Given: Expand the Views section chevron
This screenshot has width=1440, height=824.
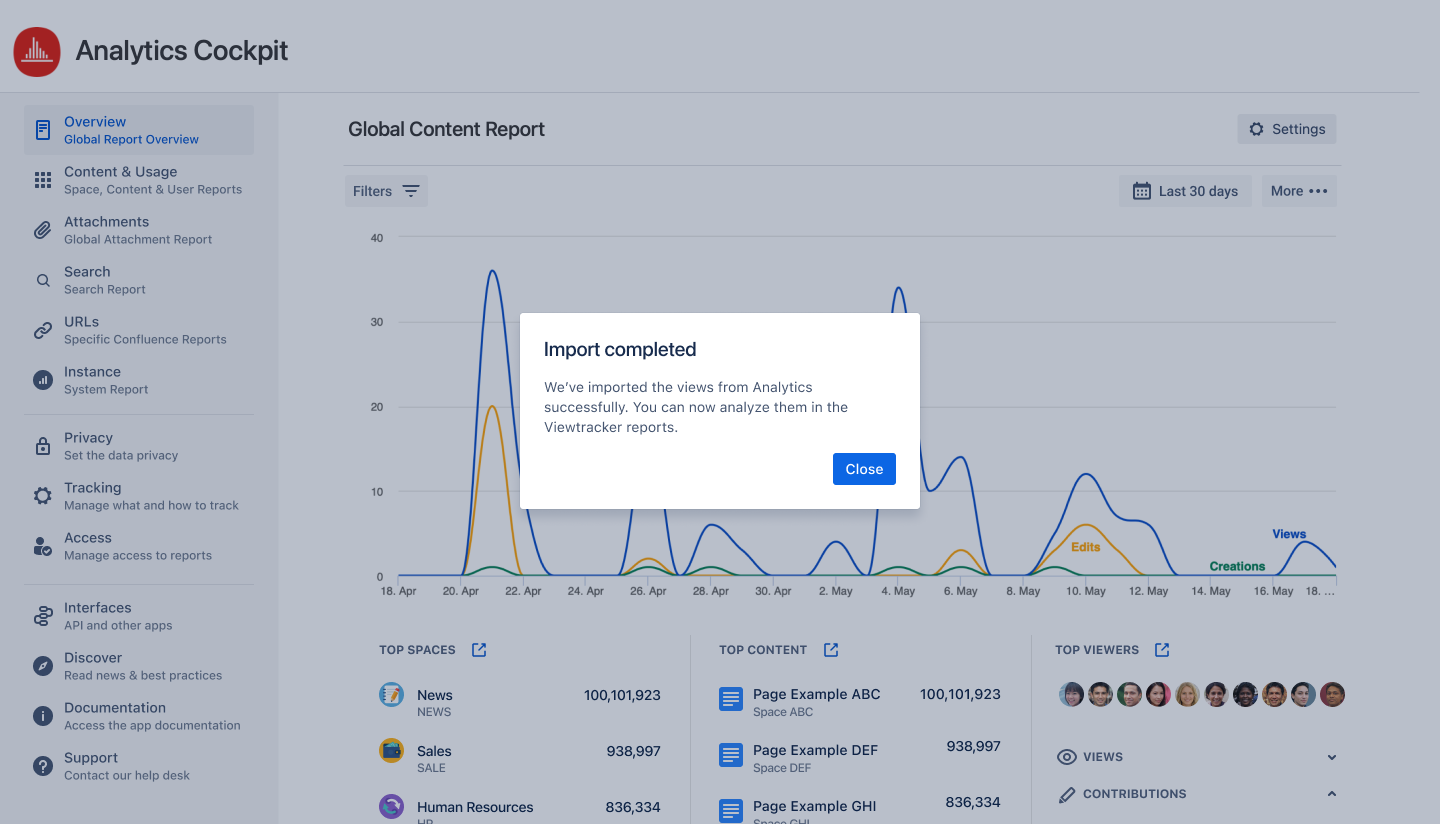Looking at the screenshot, I should click(1332, 758).
